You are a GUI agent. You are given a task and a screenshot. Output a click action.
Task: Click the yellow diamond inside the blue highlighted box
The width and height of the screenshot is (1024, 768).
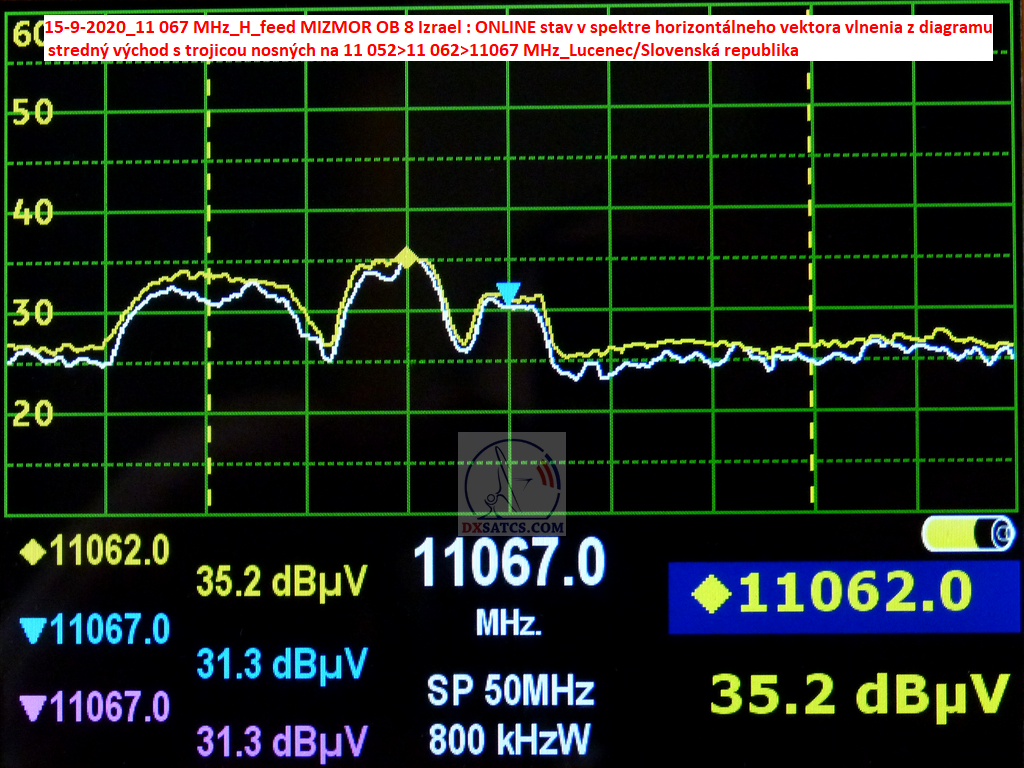click(713, 595)
